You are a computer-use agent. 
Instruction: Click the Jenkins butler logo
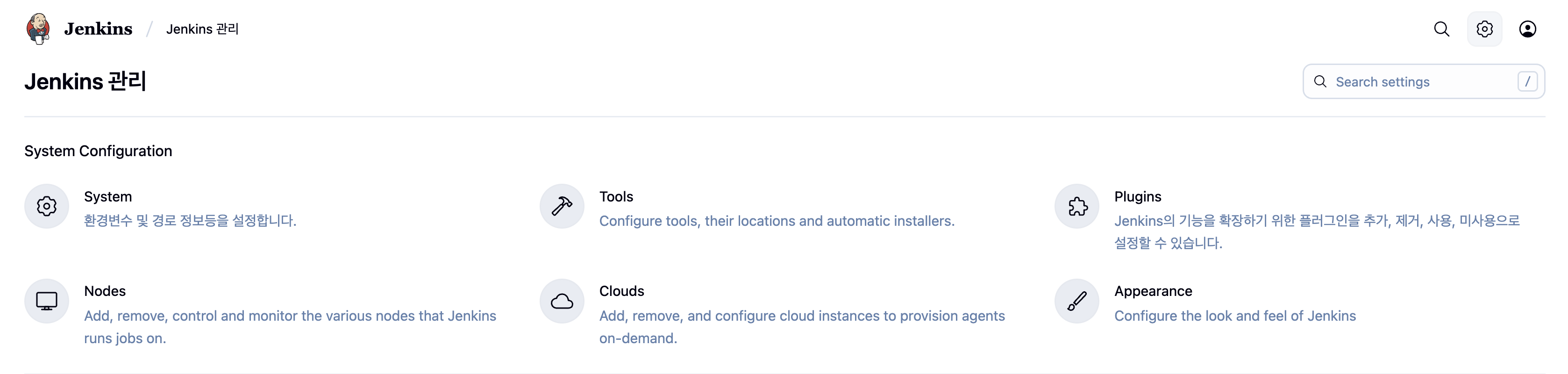tap(38, 29)
